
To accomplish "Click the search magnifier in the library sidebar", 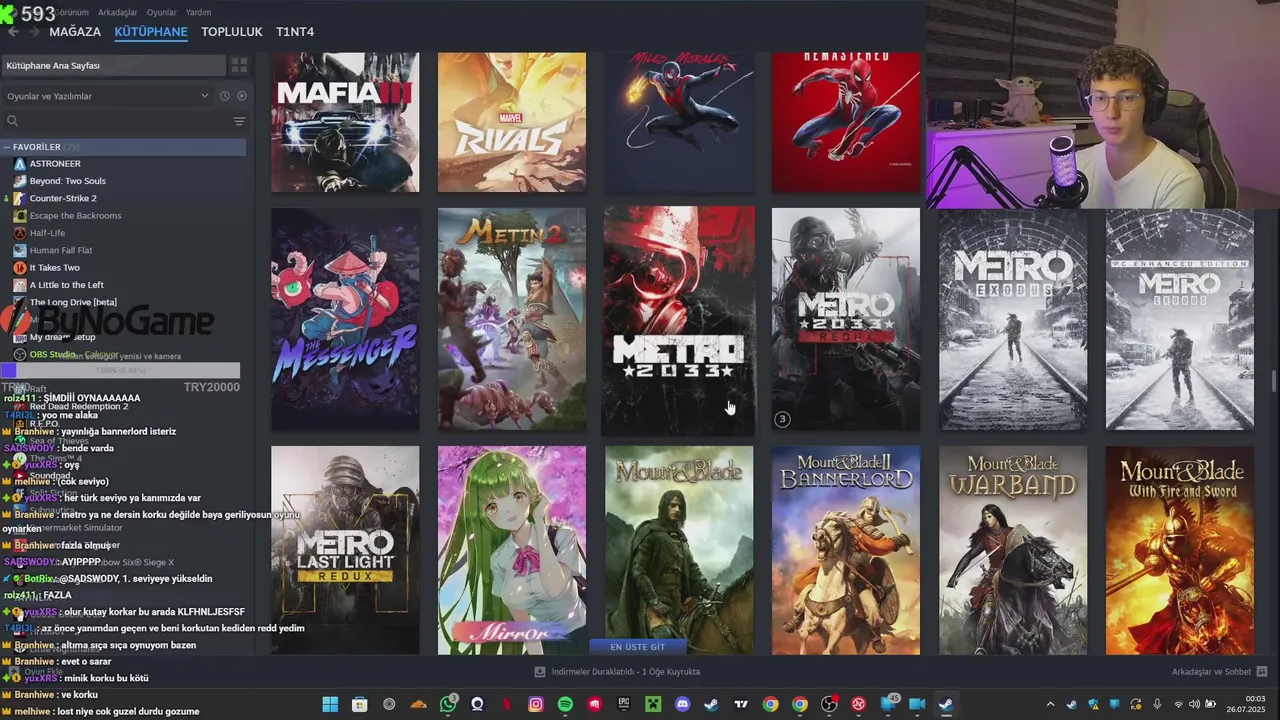I will (13, 121).
